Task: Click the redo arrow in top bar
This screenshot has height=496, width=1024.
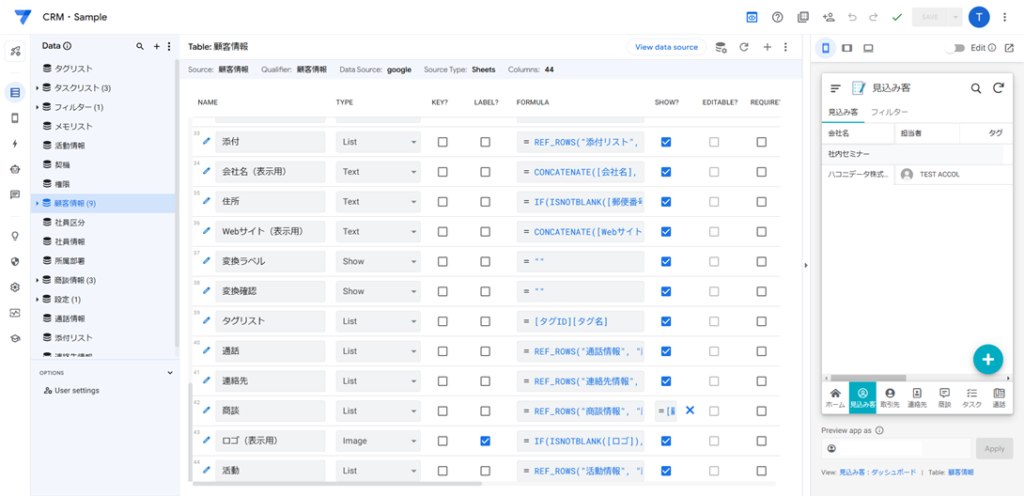Action: pos(873,18)
